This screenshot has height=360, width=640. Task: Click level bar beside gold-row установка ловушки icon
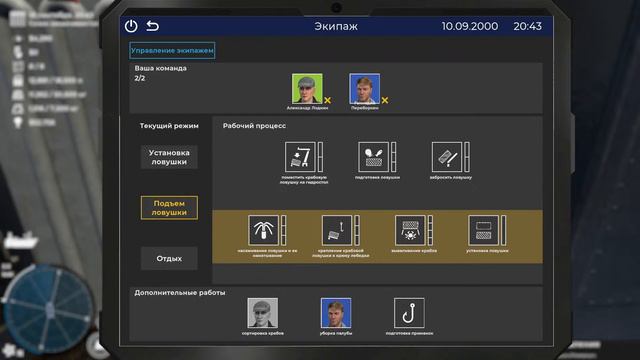click(504, 230)
